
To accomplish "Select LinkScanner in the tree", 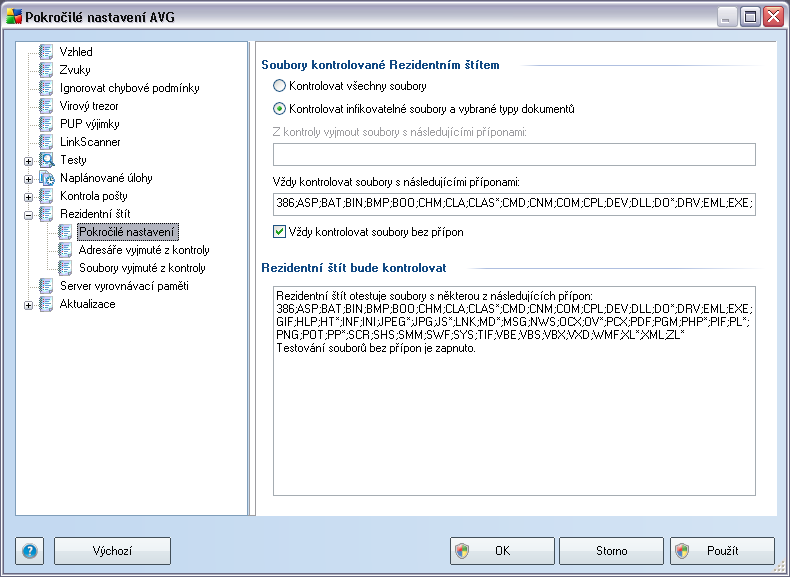I will coord(90,142).
